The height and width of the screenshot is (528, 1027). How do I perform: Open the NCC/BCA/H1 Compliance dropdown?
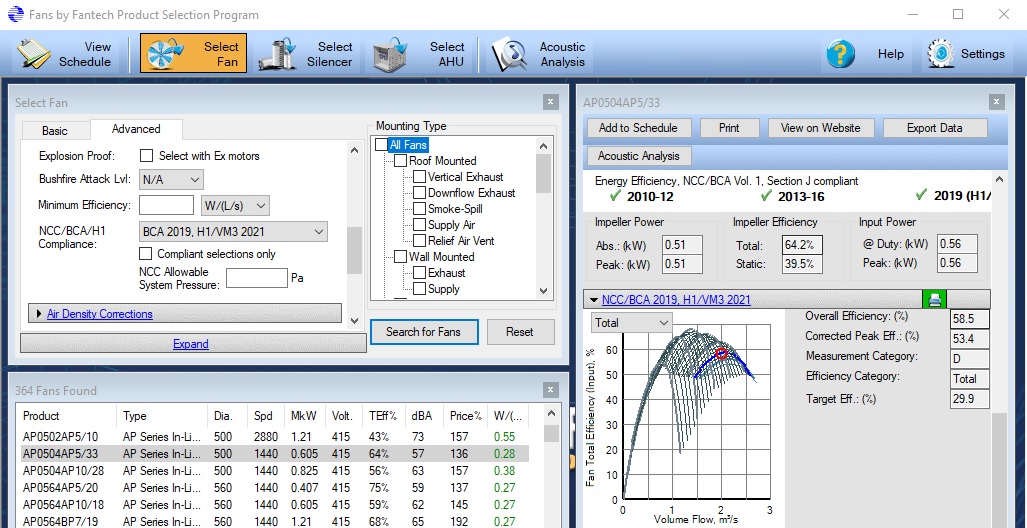pyautogui.click(x=233, y=232)
